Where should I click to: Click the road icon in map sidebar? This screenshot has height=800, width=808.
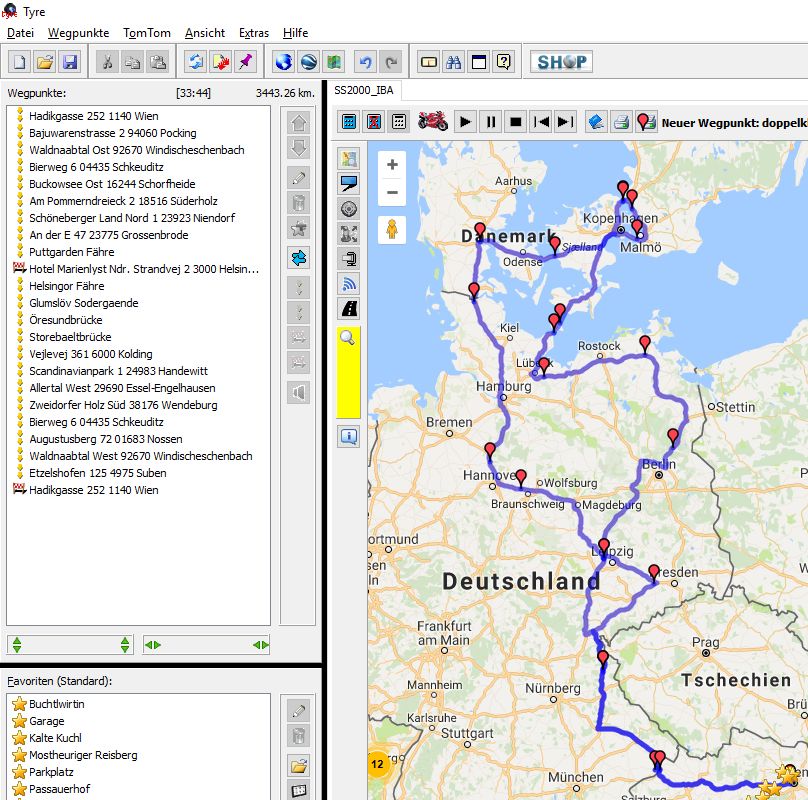(x=349, y=308)
